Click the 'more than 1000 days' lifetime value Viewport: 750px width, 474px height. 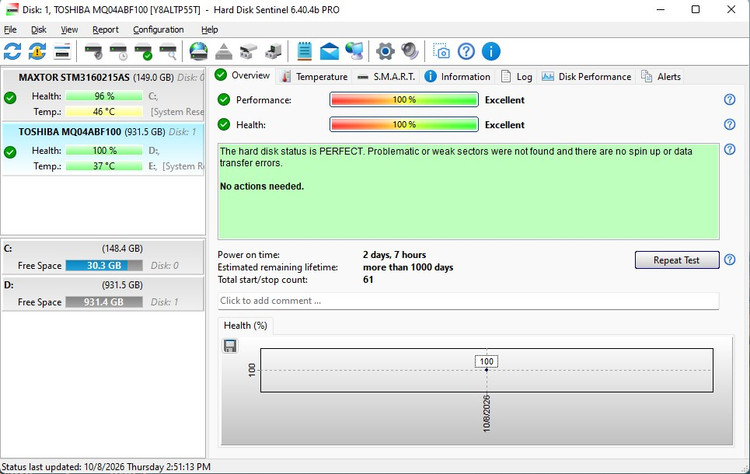click(408, 267)
